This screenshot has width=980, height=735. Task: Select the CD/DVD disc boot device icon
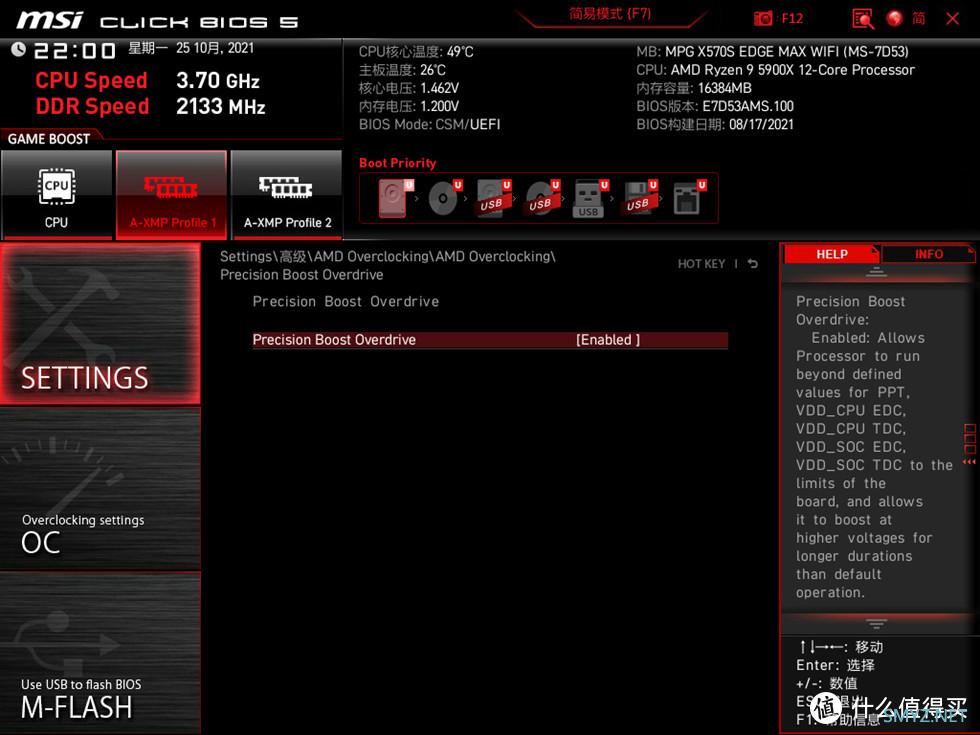444,198
